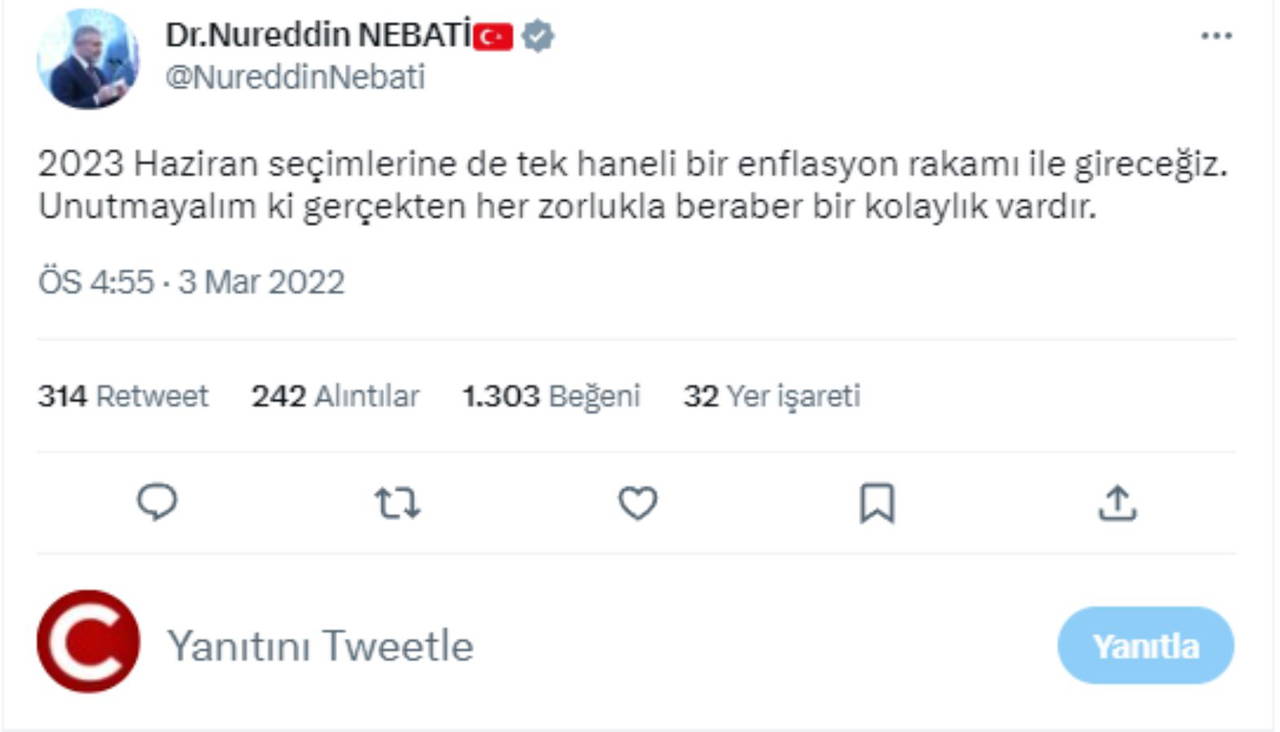The width and height of the screenshot is (1280, 732).
Task: Open the share tweet icon
Action: pyautogui.click(x=1116, y=503)
